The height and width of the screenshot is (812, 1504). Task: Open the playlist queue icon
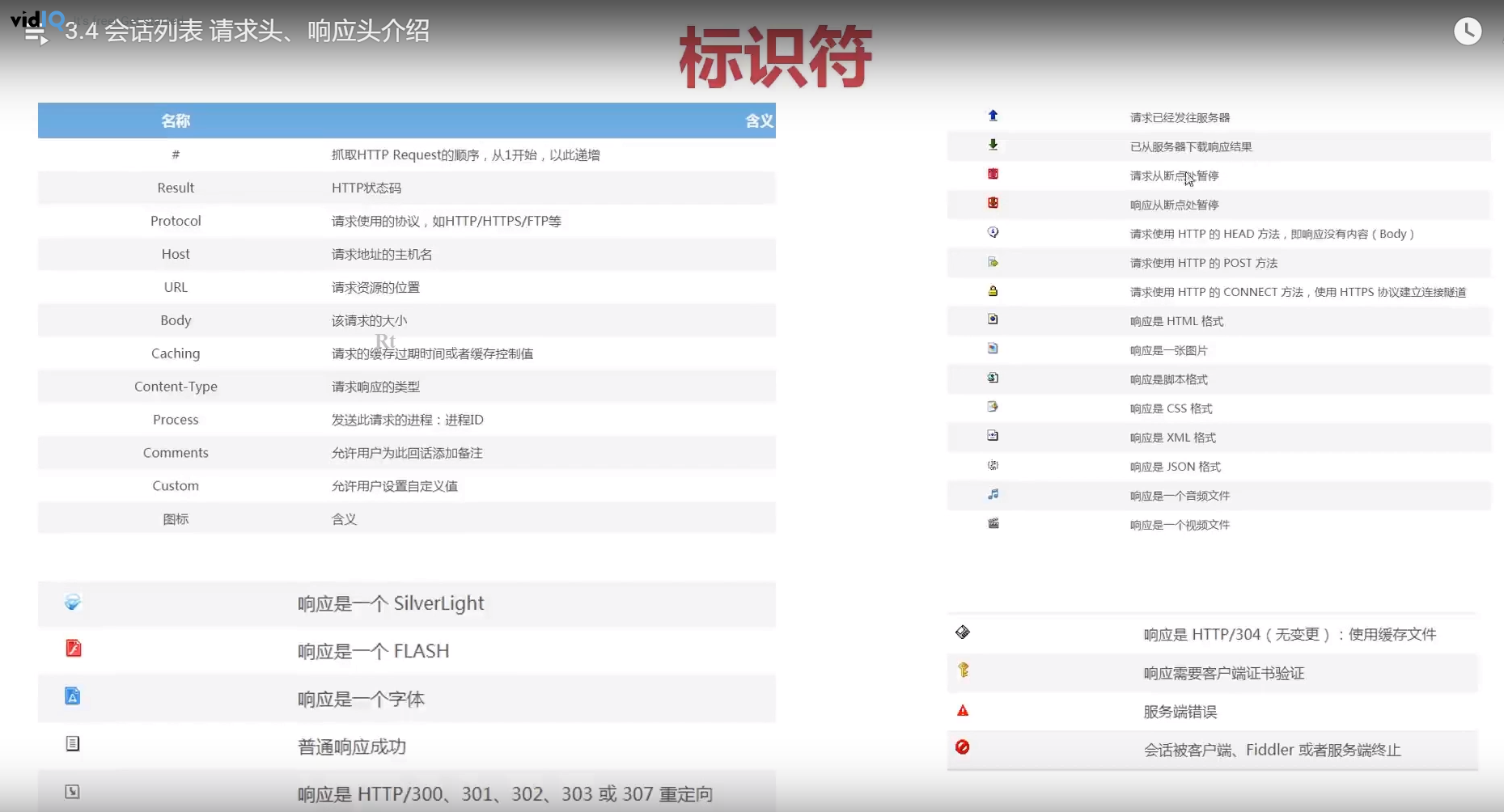click(37, 34)
